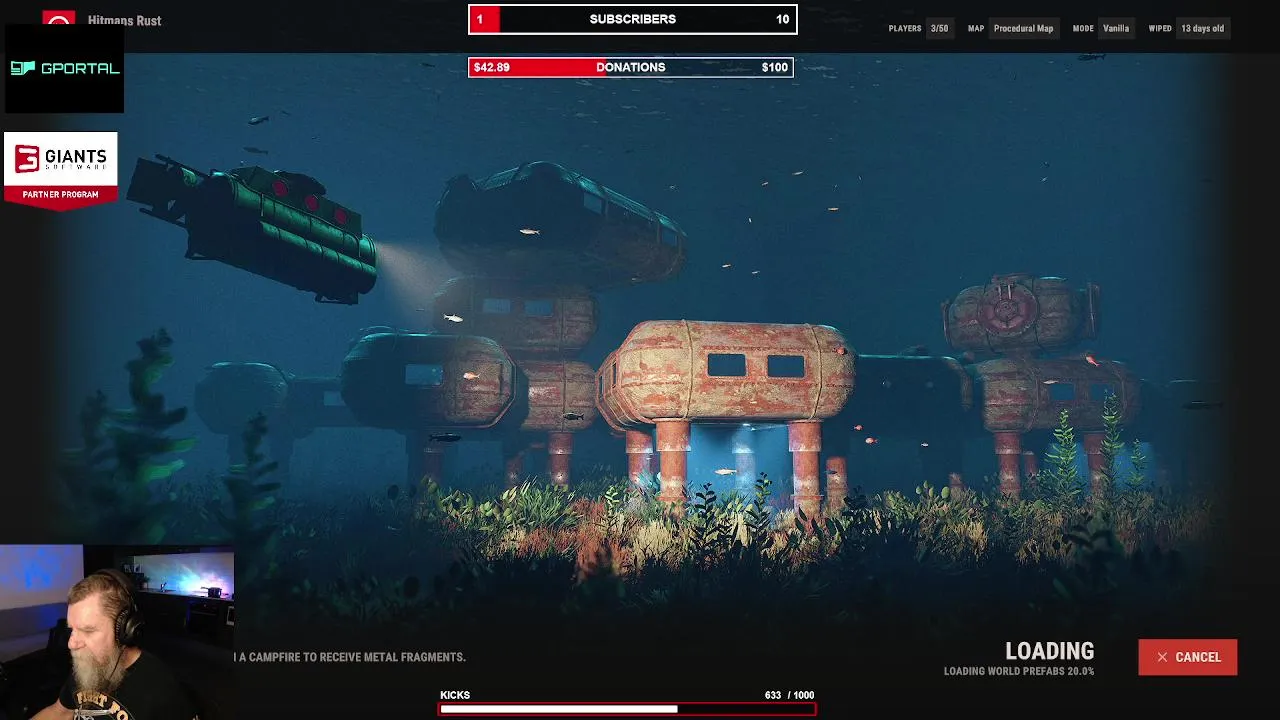Viewport: 1280px width, 720px height.
Task: Click the 633 / 1000 kicks counter
Action: click(789, 695)
